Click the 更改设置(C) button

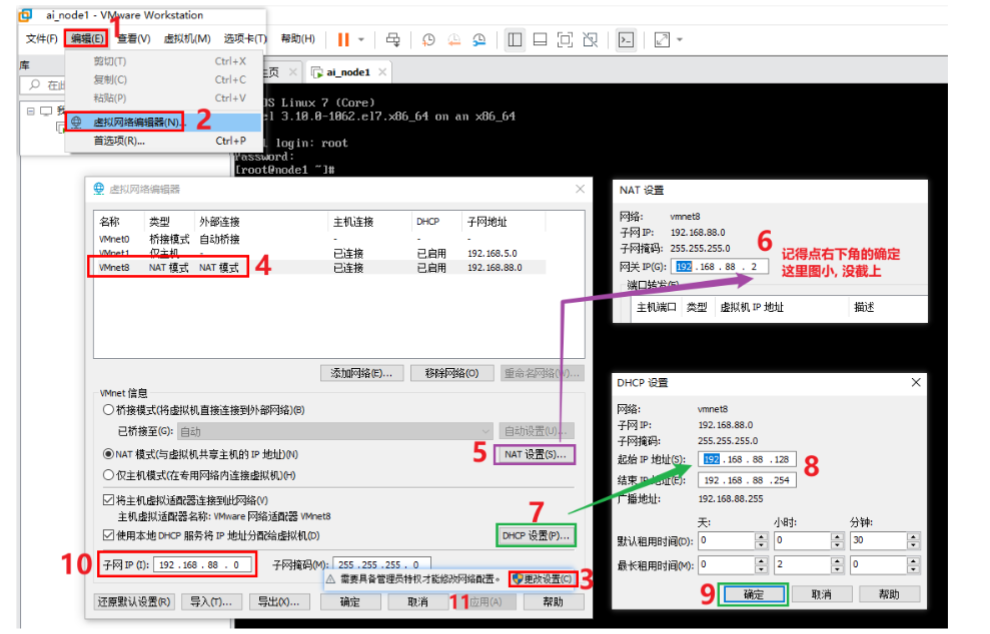543,578
